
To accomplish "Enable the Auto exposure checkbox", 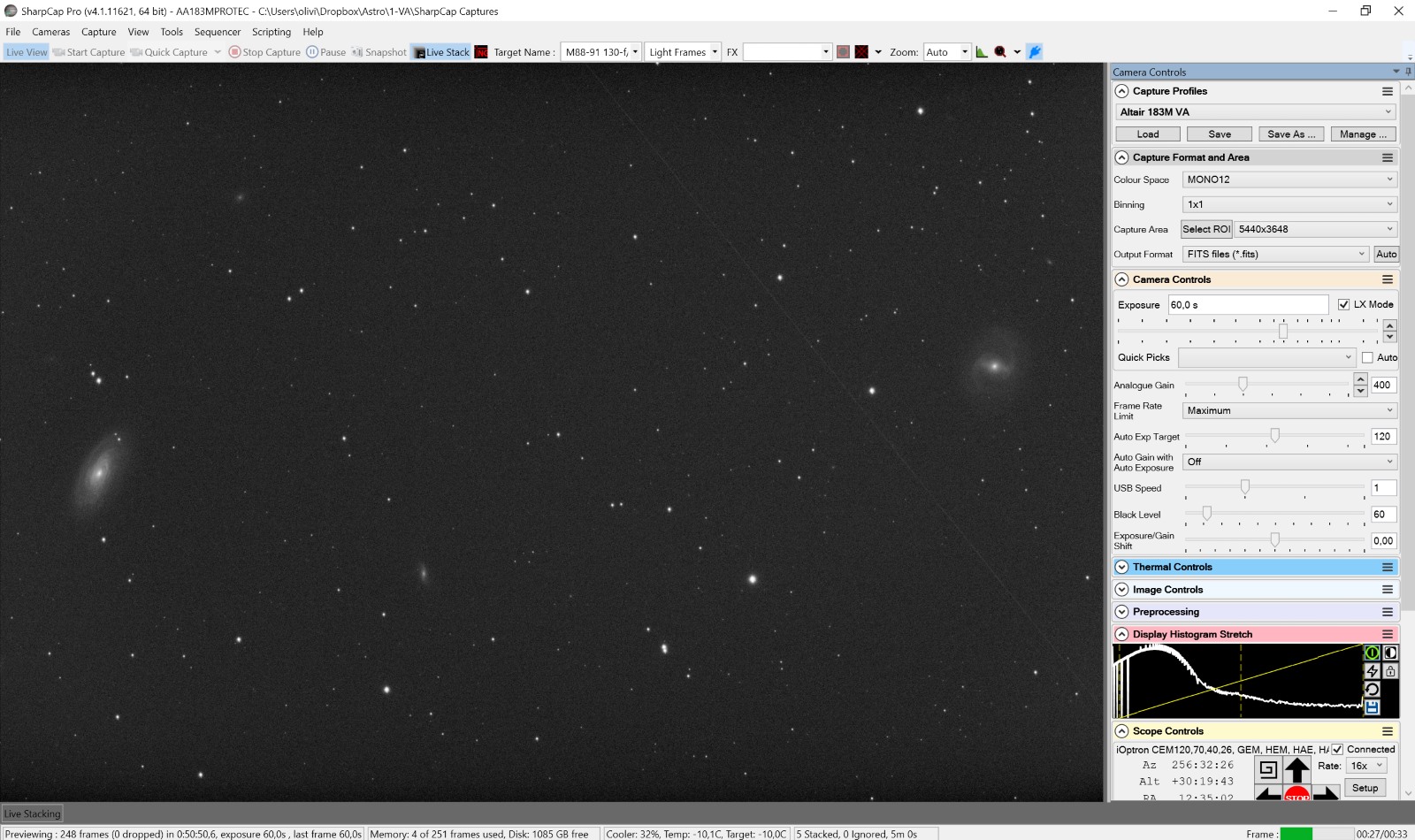I will click(1367, 357).
